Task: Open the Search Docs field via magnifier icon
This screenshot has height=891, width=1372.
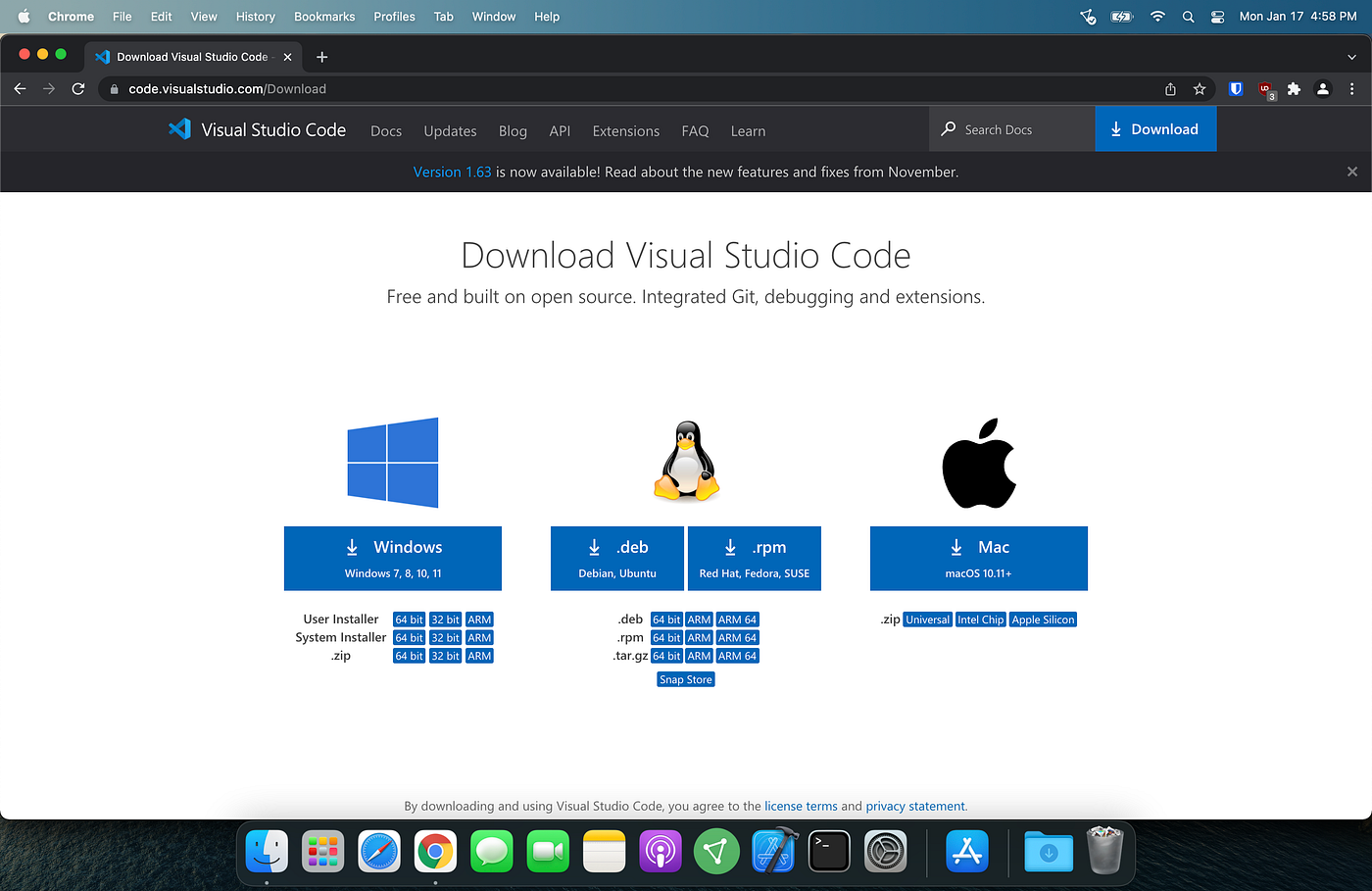Action: [948, 128]
